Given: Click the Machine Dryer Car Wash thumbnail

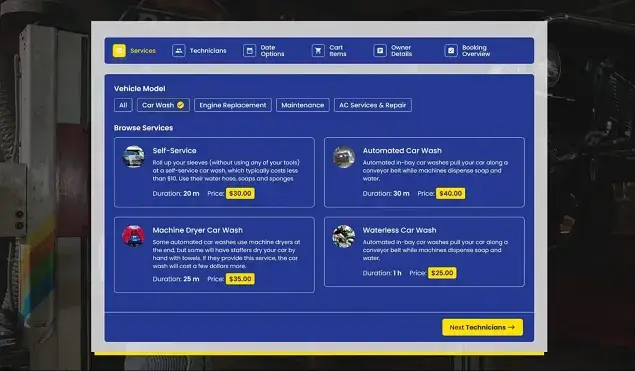Looking at the screenshot, I should point(134,236).
